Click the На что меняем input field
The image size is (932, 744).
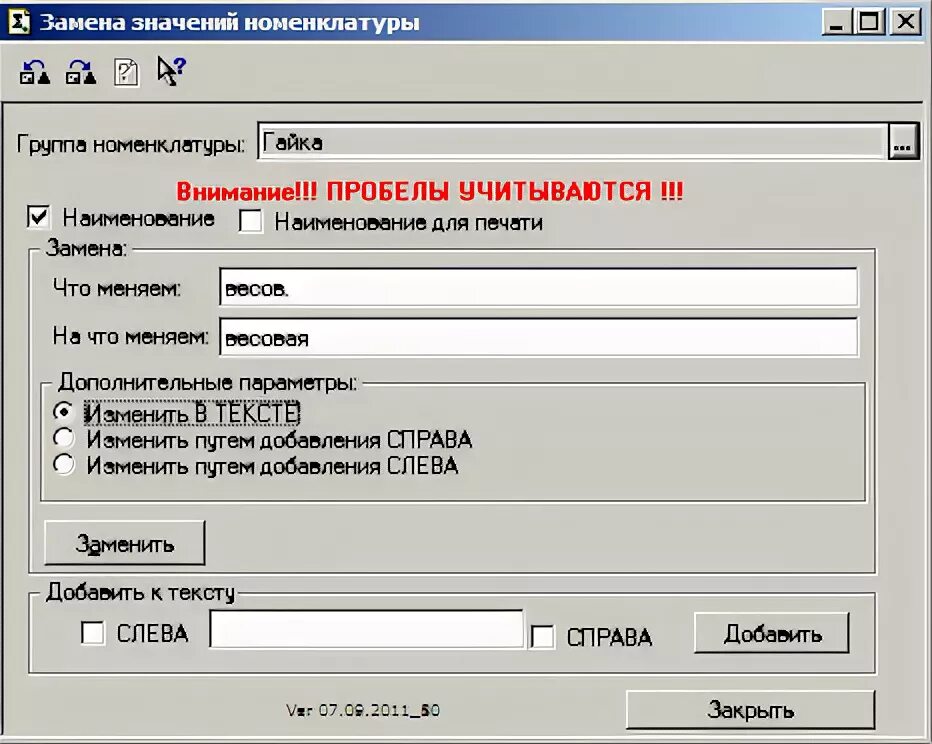pyautogui.click(x=539, y=338)
